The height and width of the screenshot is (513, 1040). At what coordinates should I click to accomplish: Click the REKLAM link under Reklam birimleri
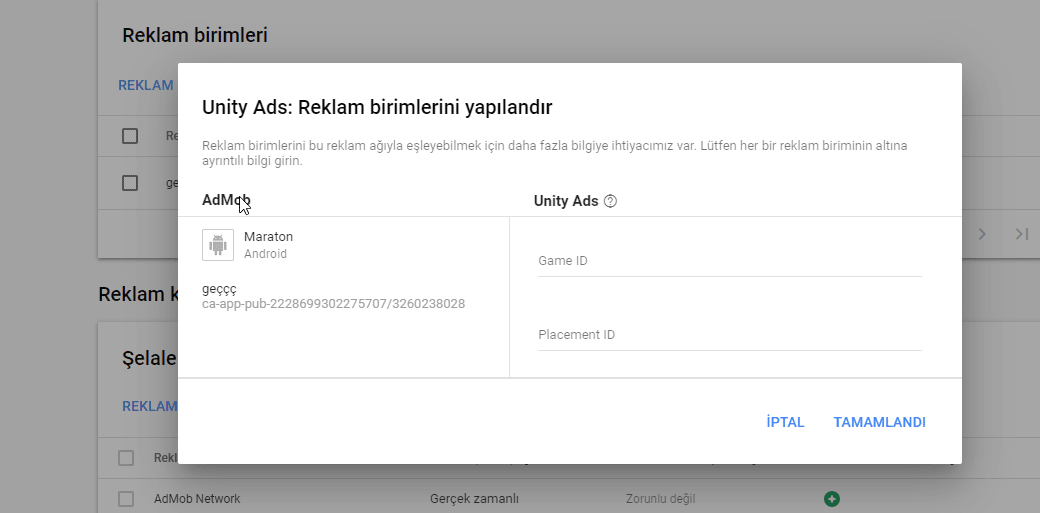tap(146, 86)
